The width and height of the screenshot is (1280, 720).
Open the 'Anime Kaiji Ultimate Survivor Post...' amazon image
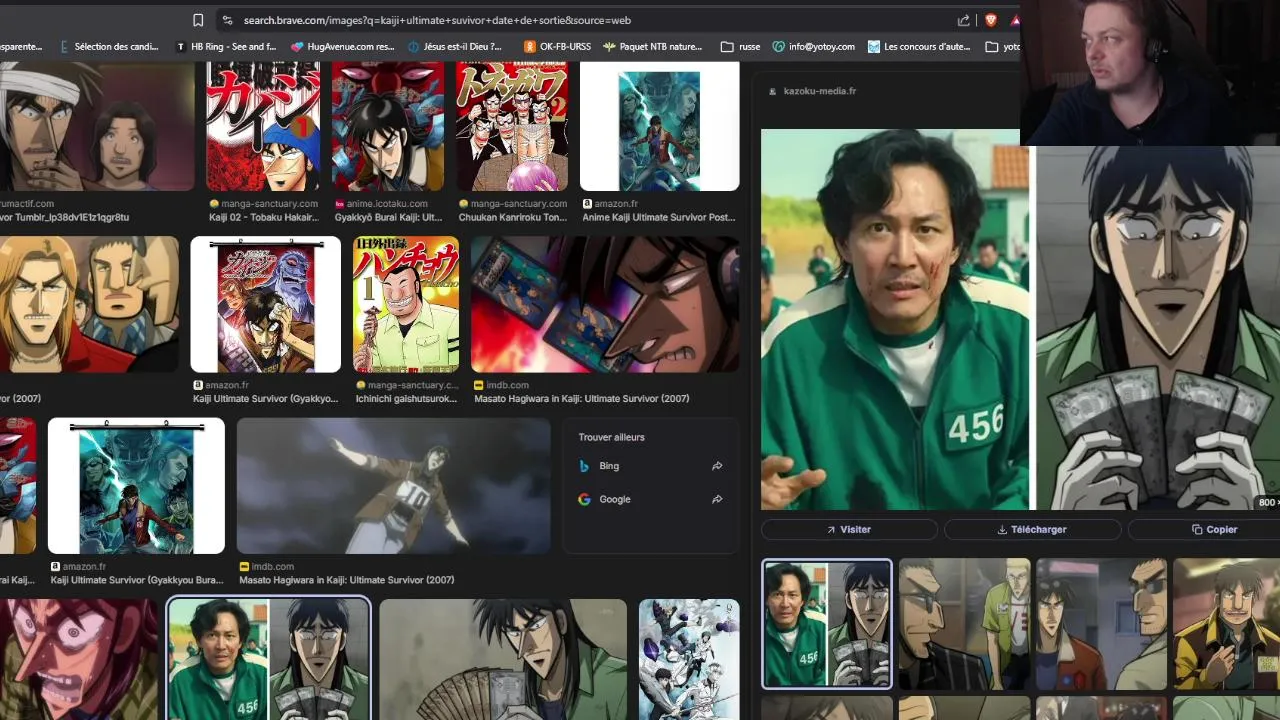tap(660, 126)
